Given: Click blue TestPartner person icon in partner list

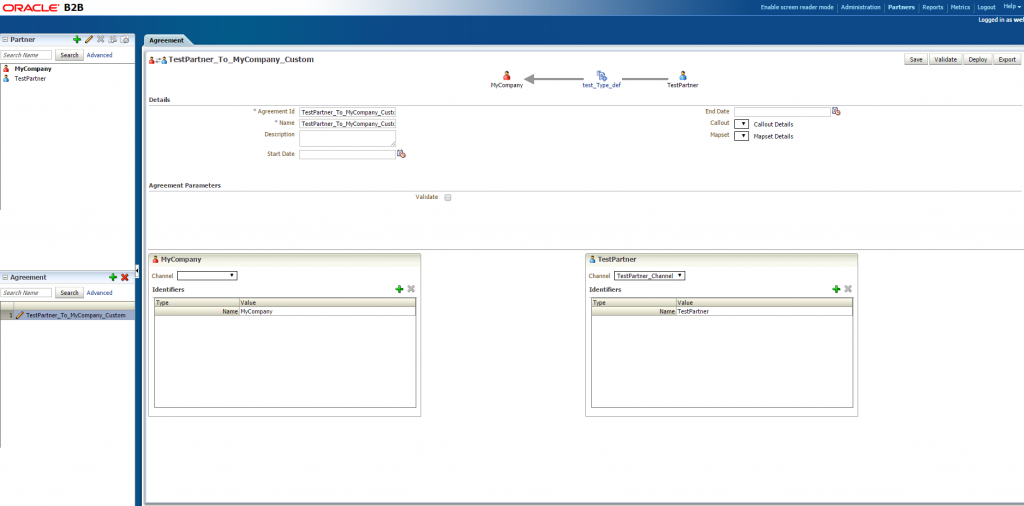Looking at the screenshot, I should coord(7,78).
